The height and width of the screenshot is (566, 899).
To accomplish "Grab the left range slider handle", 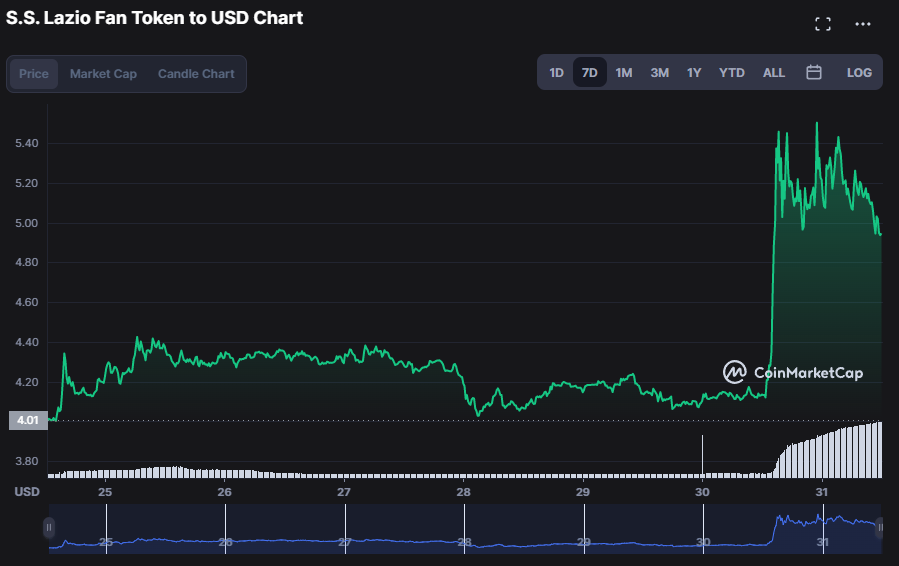I will (x=49, y=527).
